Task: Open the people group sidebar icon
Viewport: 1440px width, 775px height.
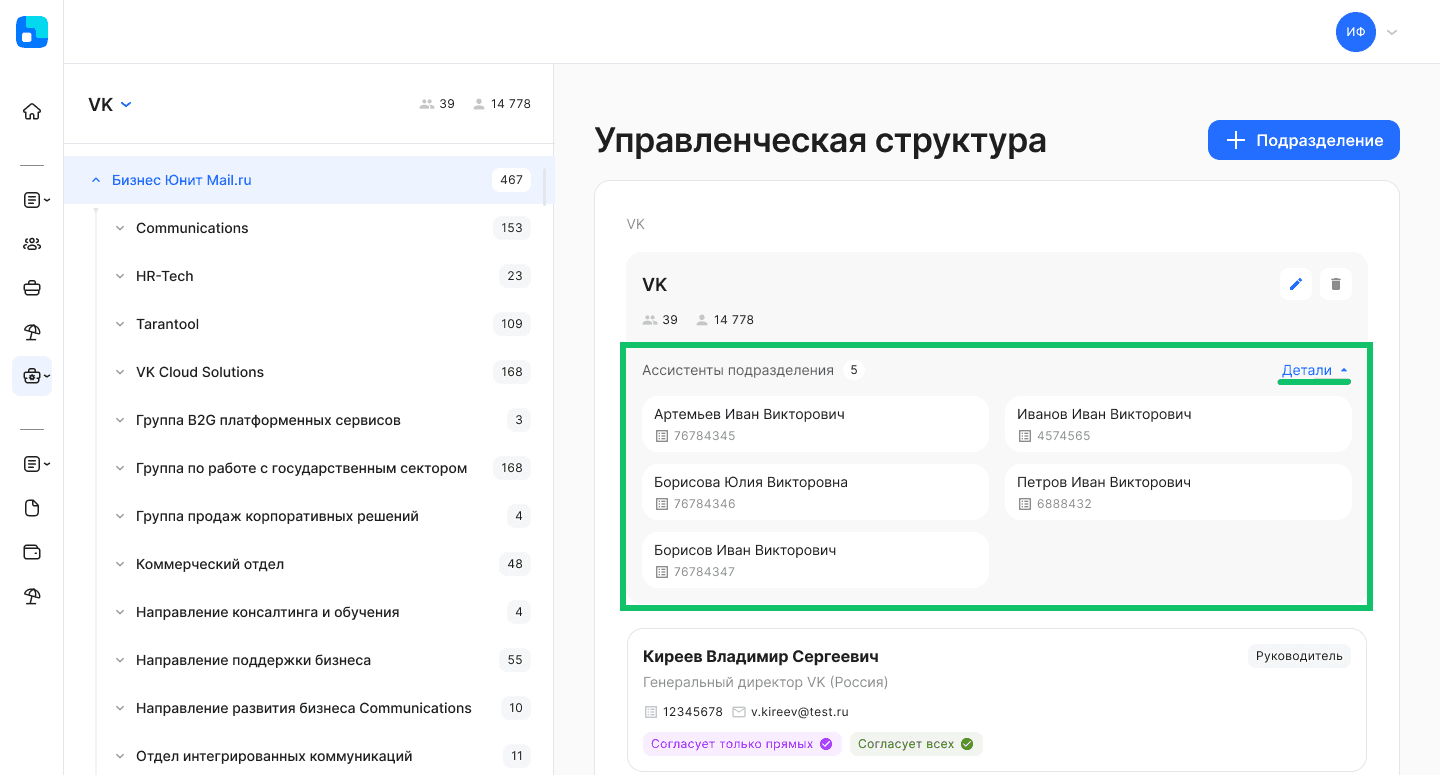Action: pyautogui.click(x=32, y=244)
